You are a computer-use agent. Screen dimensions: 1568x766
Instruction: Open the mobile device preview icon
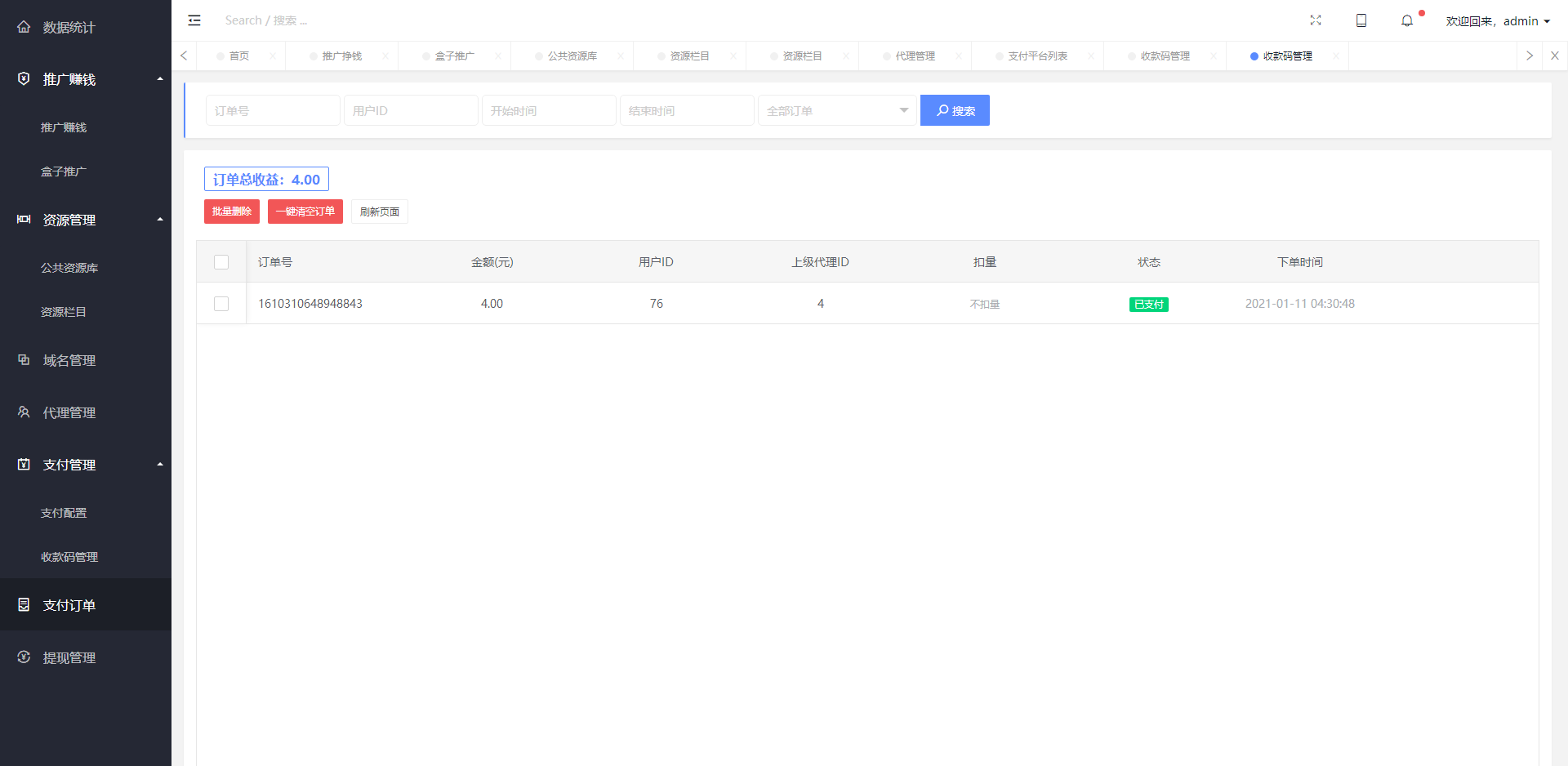[x=1361, y=20]
